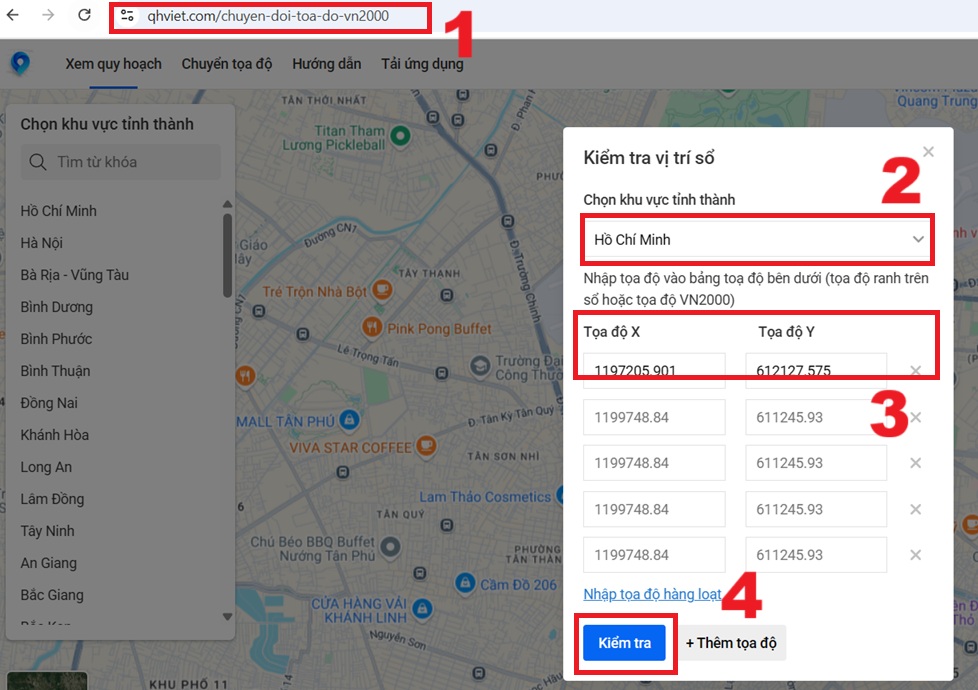
Task: Click MALL TÂN PHÚ shopping marker
Action: 349,419
